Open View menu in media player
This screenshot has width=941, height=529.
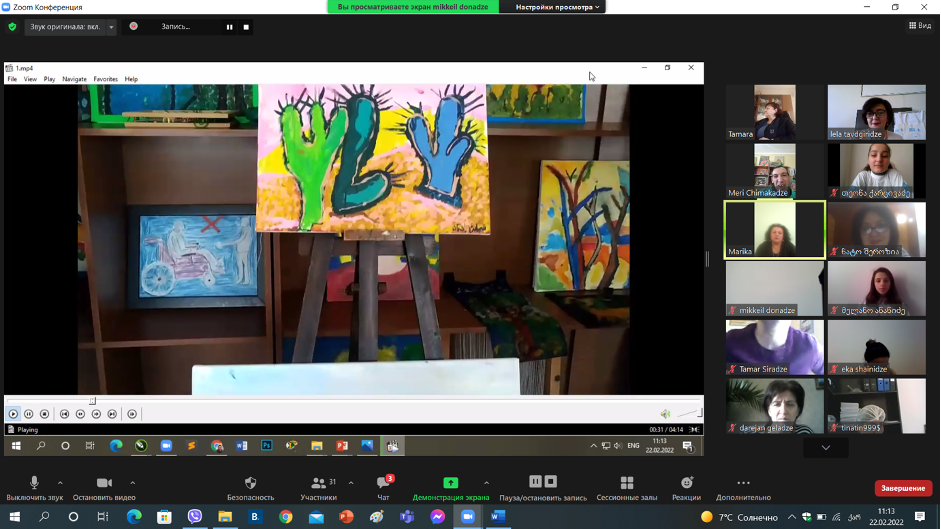point(30,79)
